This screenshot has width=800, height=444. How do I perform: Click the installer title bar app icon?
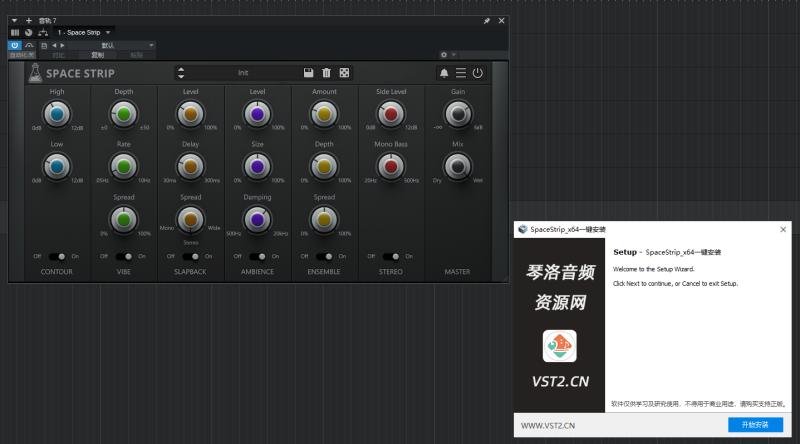click(522, 230)
